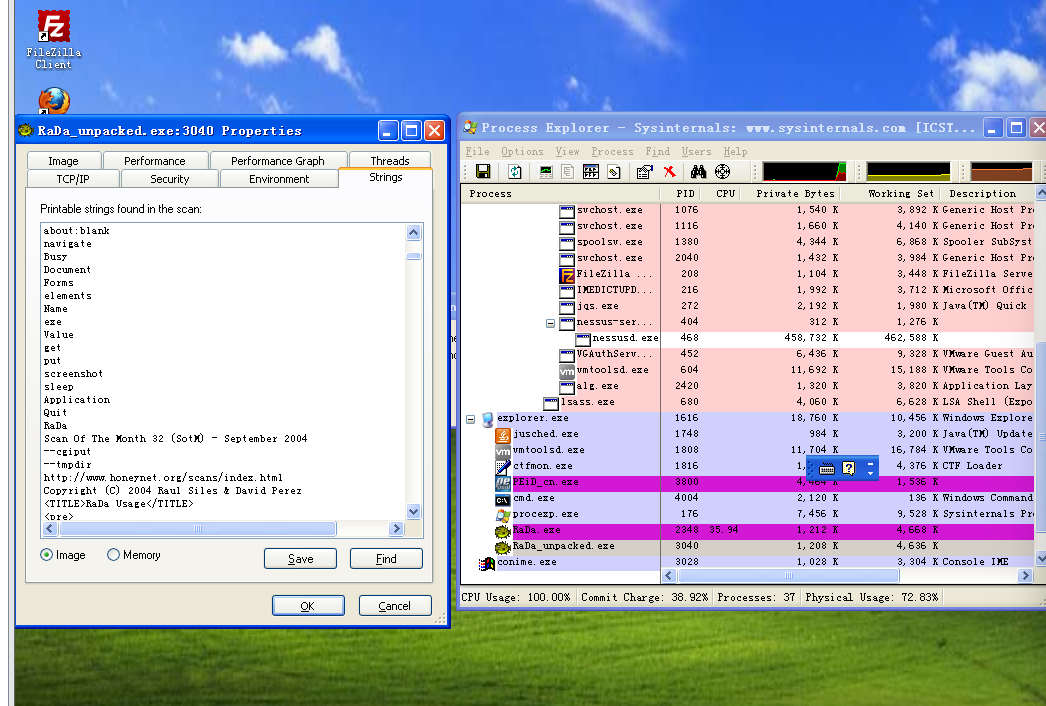This screenshot has width=1046, height=706.
Task: Select the vmtoolsd.exe row with PID 1808
Action: [x=747, y=450]
